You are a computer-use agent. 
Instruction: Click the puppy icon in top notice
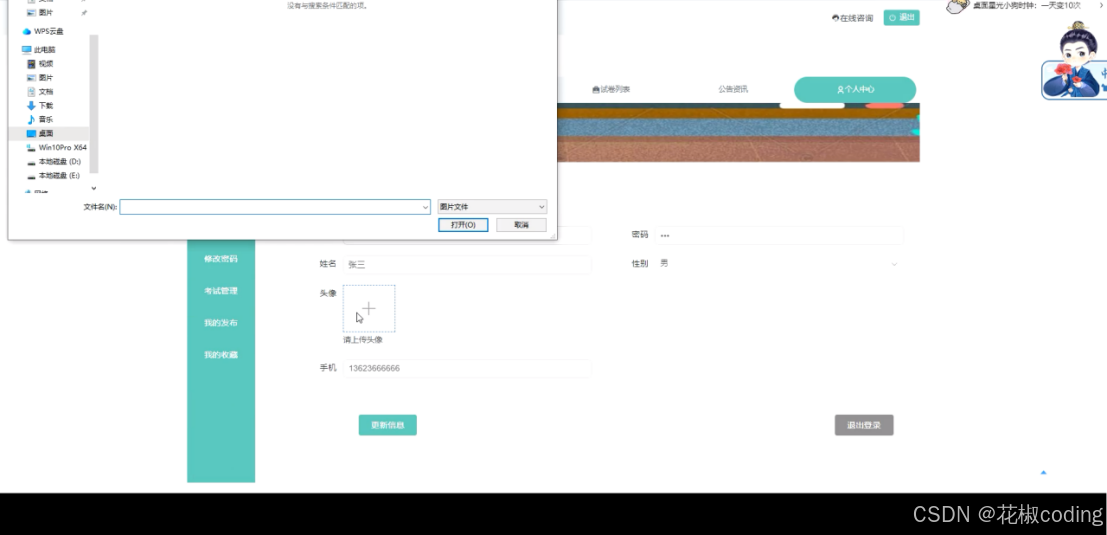(x=957, y=6)
